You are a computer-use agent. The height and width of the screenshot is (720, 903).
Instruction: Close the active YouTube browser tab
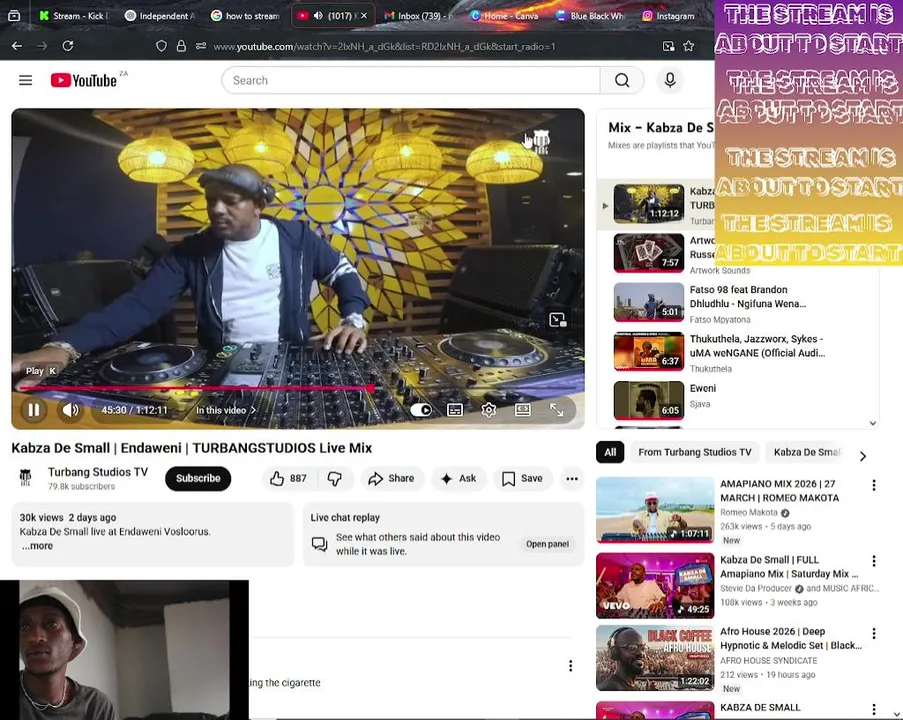pos(364,16)
